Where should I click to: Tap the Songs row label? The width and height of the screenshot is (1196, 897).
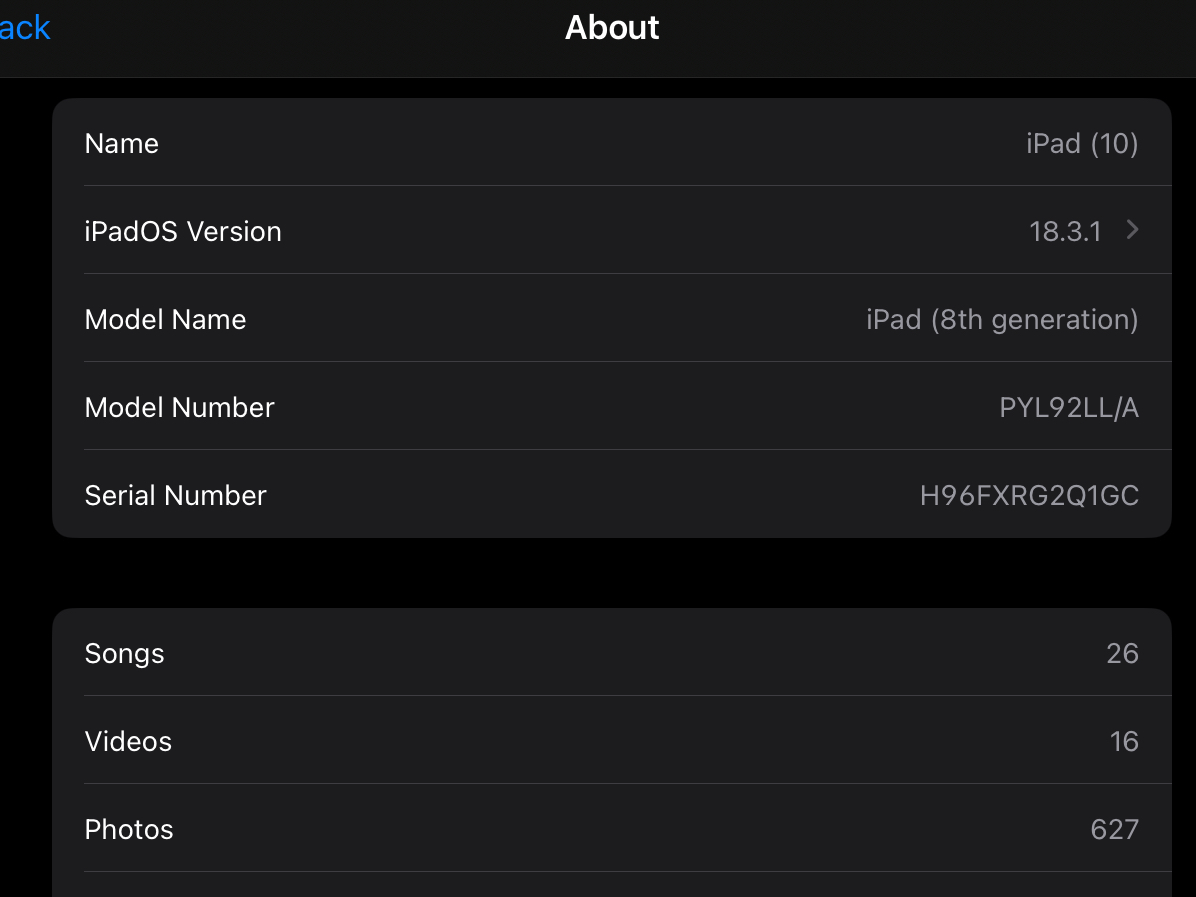pos(125,653)
